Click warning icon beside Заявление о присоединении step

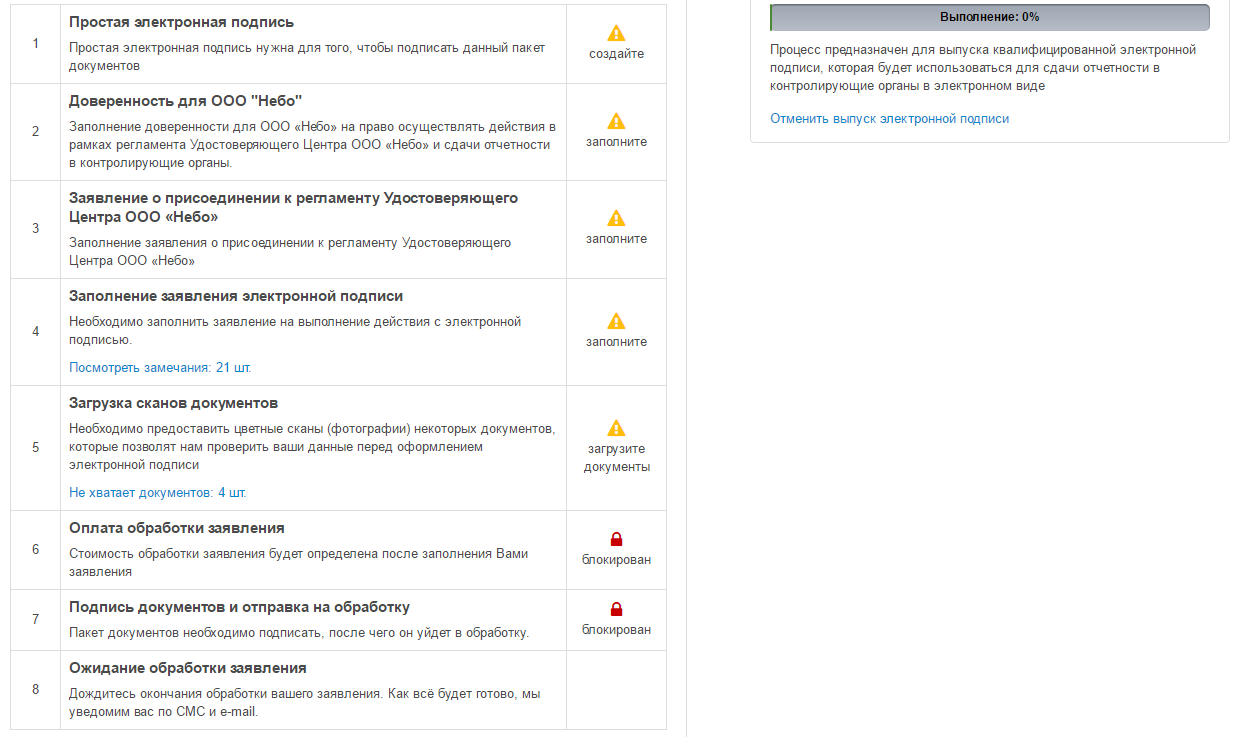coord(616,218)
